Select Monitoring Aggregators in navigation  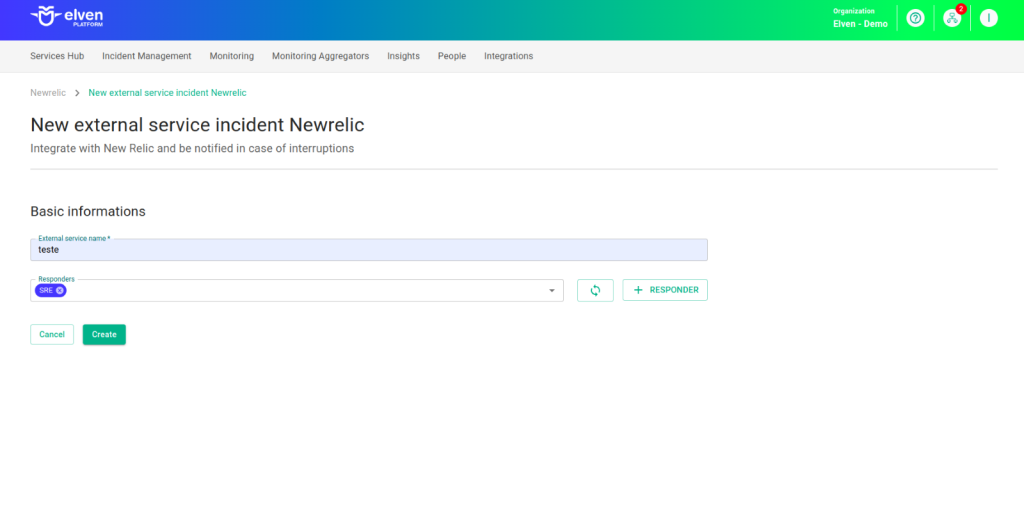(320, 56)
